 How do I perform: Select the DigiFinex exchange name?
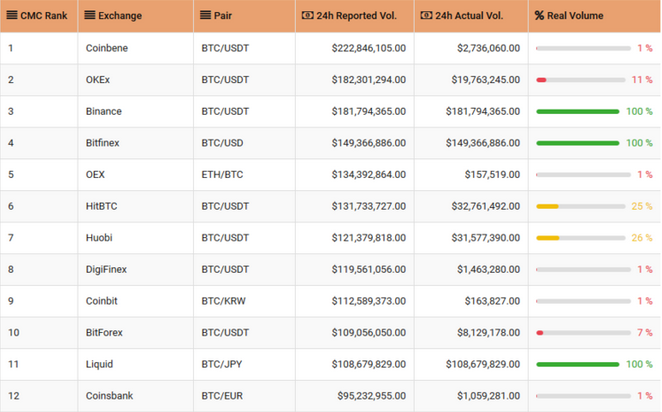point(106,269)
